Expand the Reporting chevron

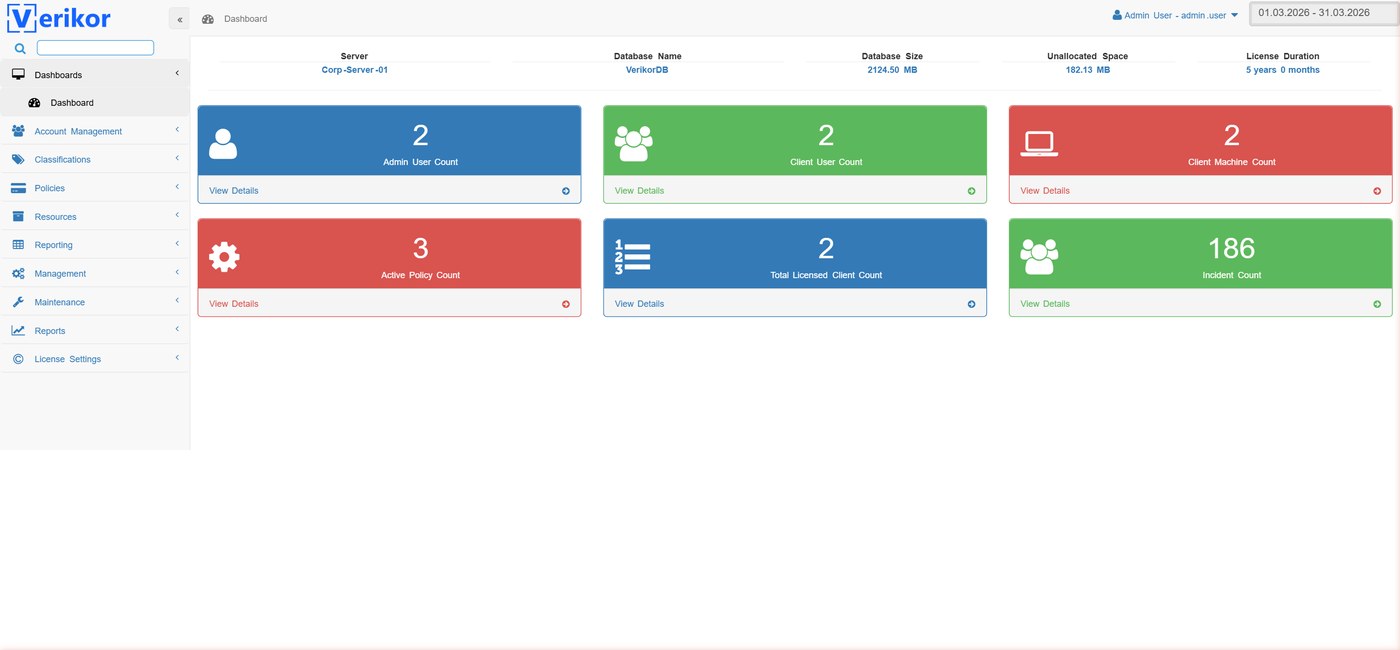tap(177, 244)
